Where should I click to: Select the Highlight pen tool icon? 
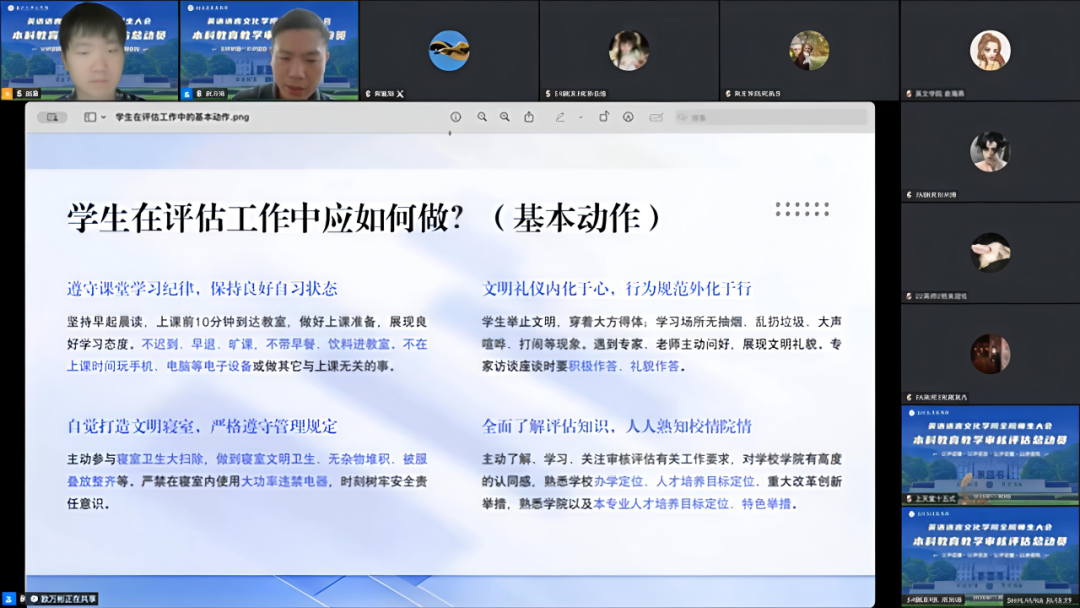[x=560, y=117]
